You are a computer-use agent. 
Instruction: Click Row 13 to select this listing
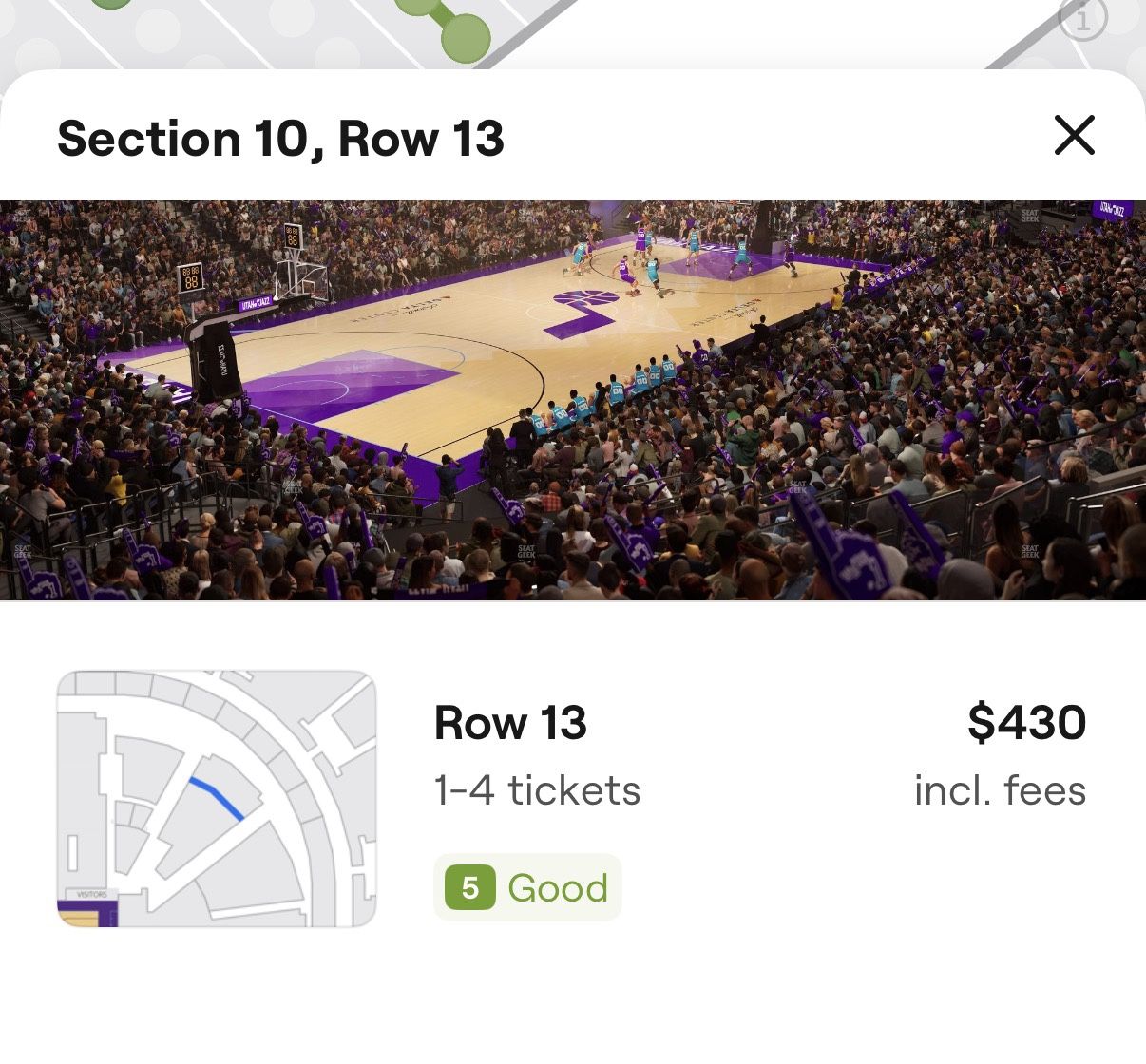click(510, 722)
